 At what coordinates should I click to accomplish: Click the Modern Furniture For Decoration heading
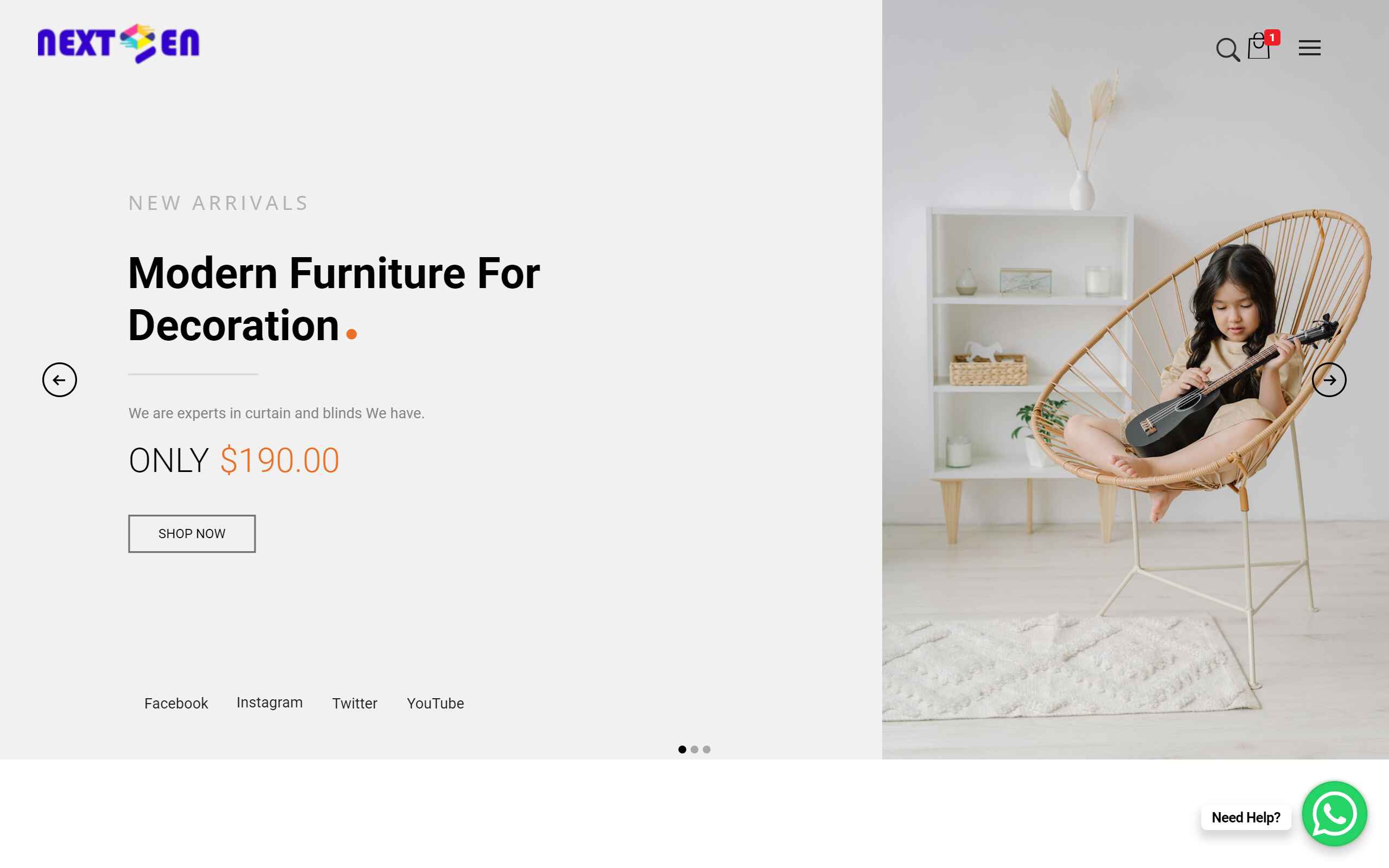click(x=334, y=299)
